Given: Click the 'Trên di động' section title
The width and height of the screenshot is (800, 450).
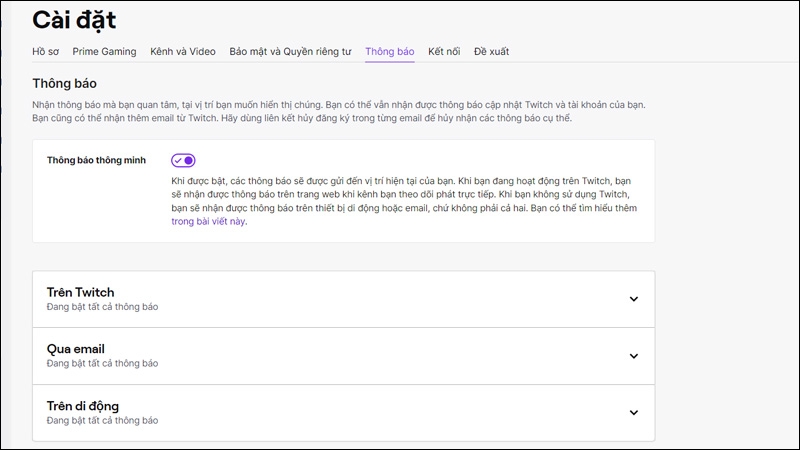Looking at the screenshot, I should click(83, 406).
